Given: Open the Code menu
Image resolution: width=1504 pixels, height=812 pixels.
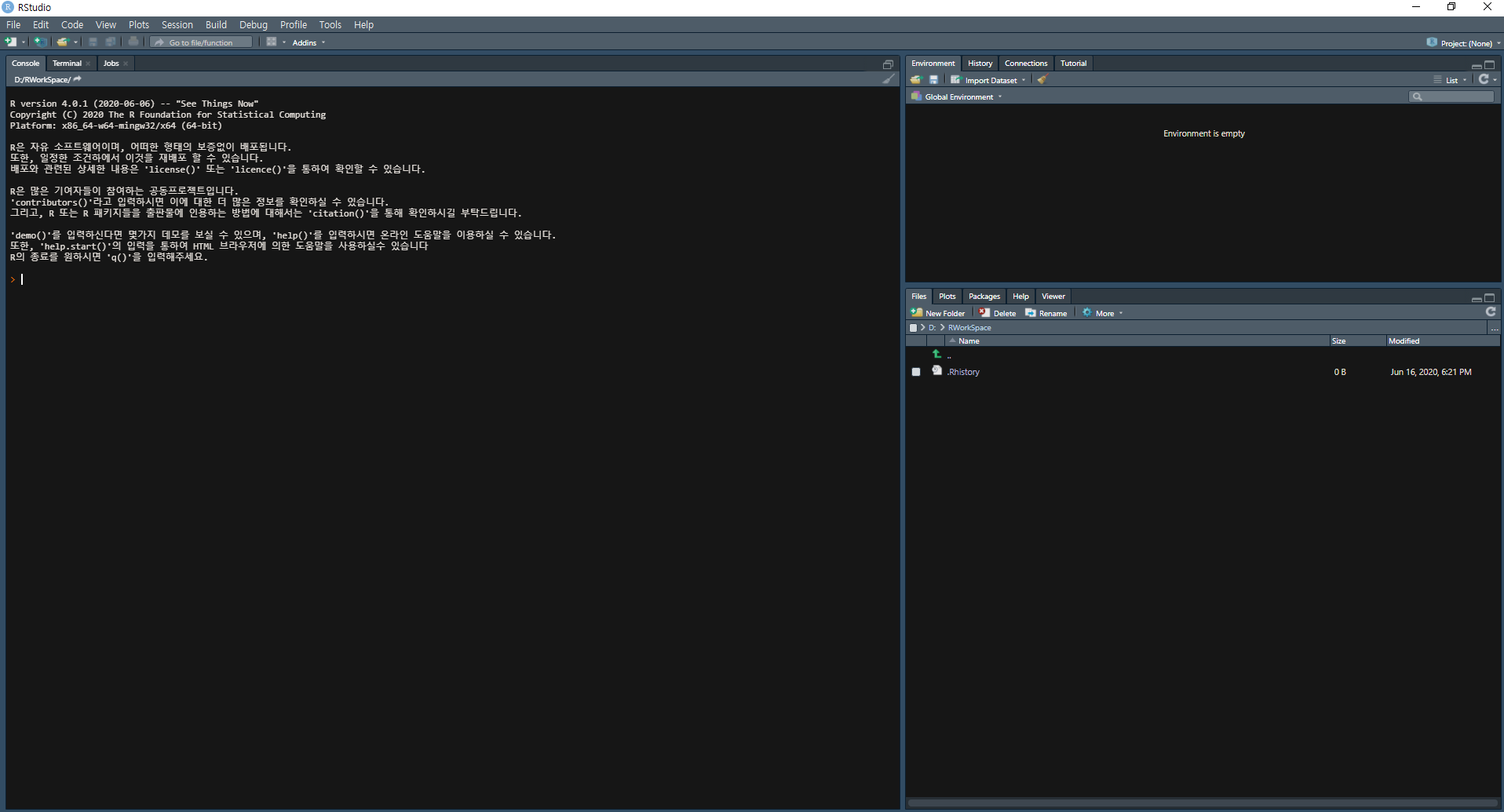Looking at the screenshot, I should 72,25.
